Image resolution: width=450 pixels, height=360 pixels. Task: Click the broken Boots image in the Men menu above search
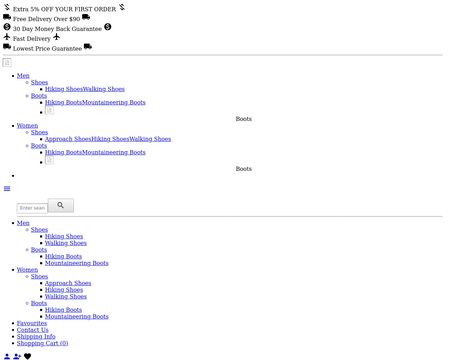point(49,110)
